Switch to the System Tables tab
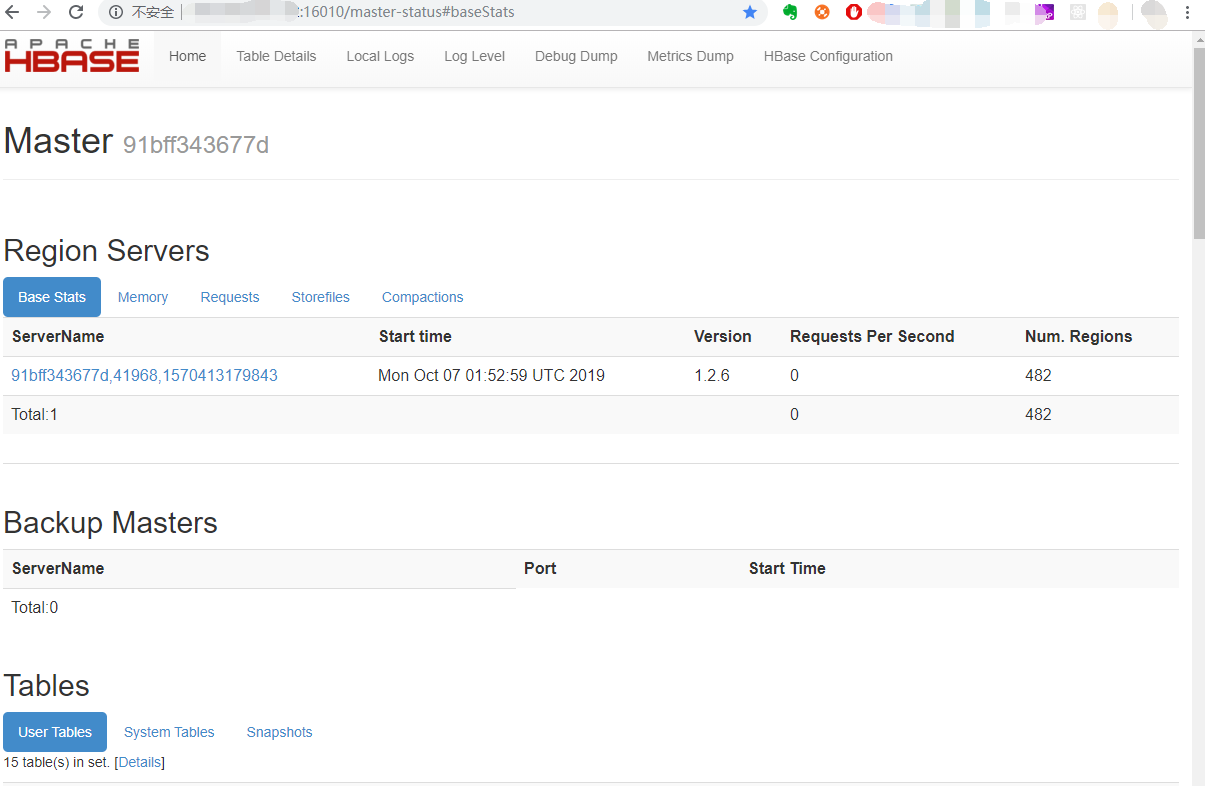The image size is (1205, 786). click(169, 732)
